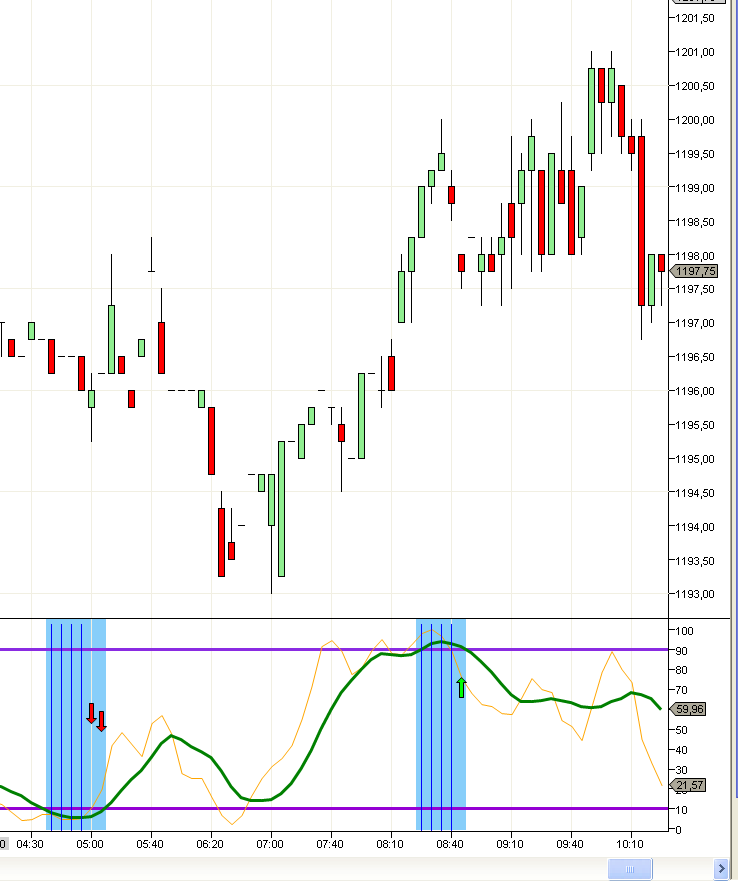Click the oscillator 50 scale label
This screenshot has width=738, height=881.
pos(682,730)
